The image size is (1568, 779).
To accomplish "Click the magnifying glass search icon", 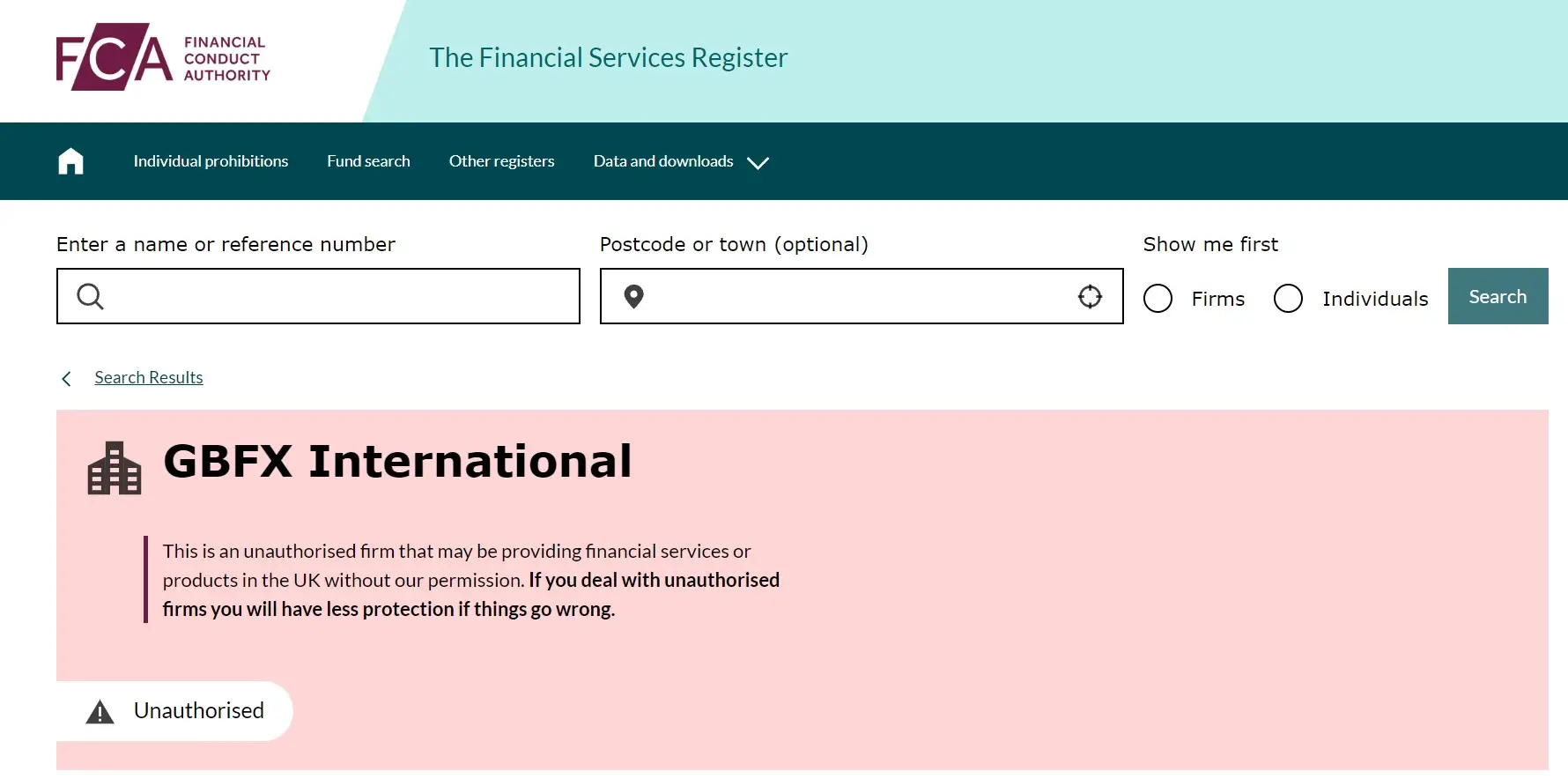I will click(90, 296).
